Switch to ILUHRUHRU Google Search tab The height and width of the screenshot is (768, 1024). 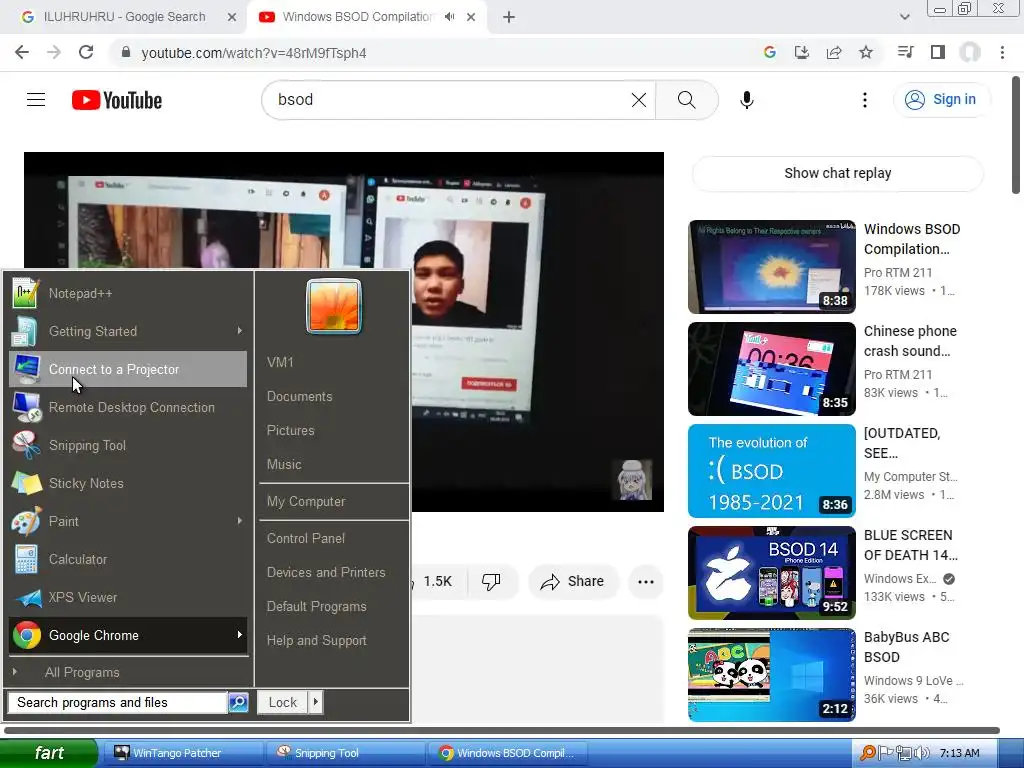[x=124, y=17]
